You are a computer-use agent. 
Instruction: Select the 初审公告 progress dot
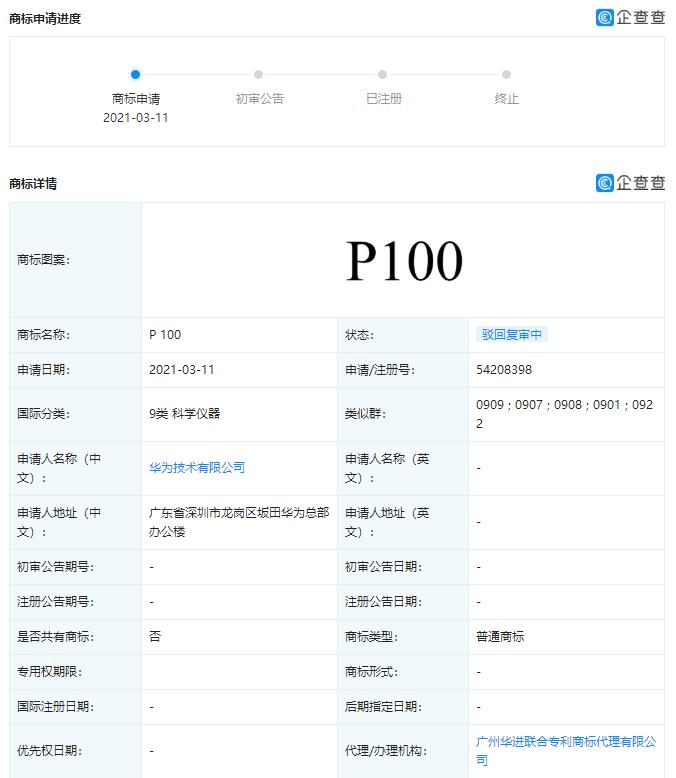point(259,74)
